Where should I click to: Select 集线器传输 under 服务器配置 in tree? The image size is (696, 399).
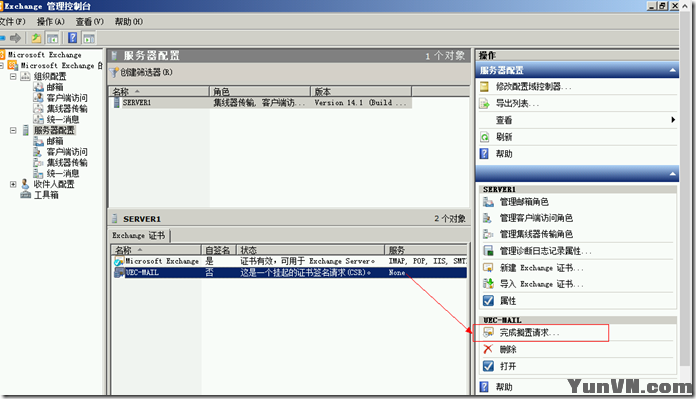(67, 162)
